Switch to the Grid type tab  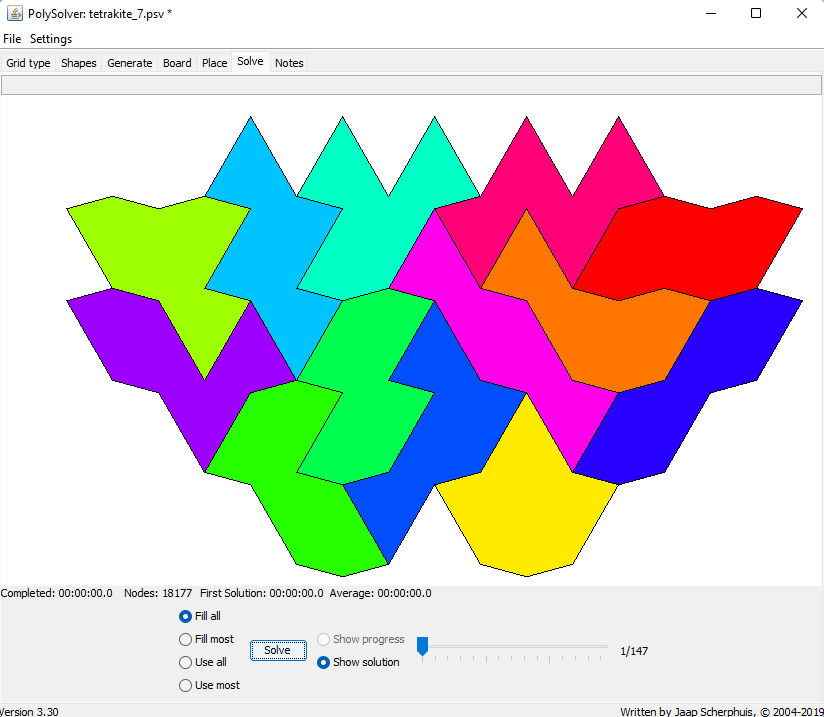click(28, 63)
